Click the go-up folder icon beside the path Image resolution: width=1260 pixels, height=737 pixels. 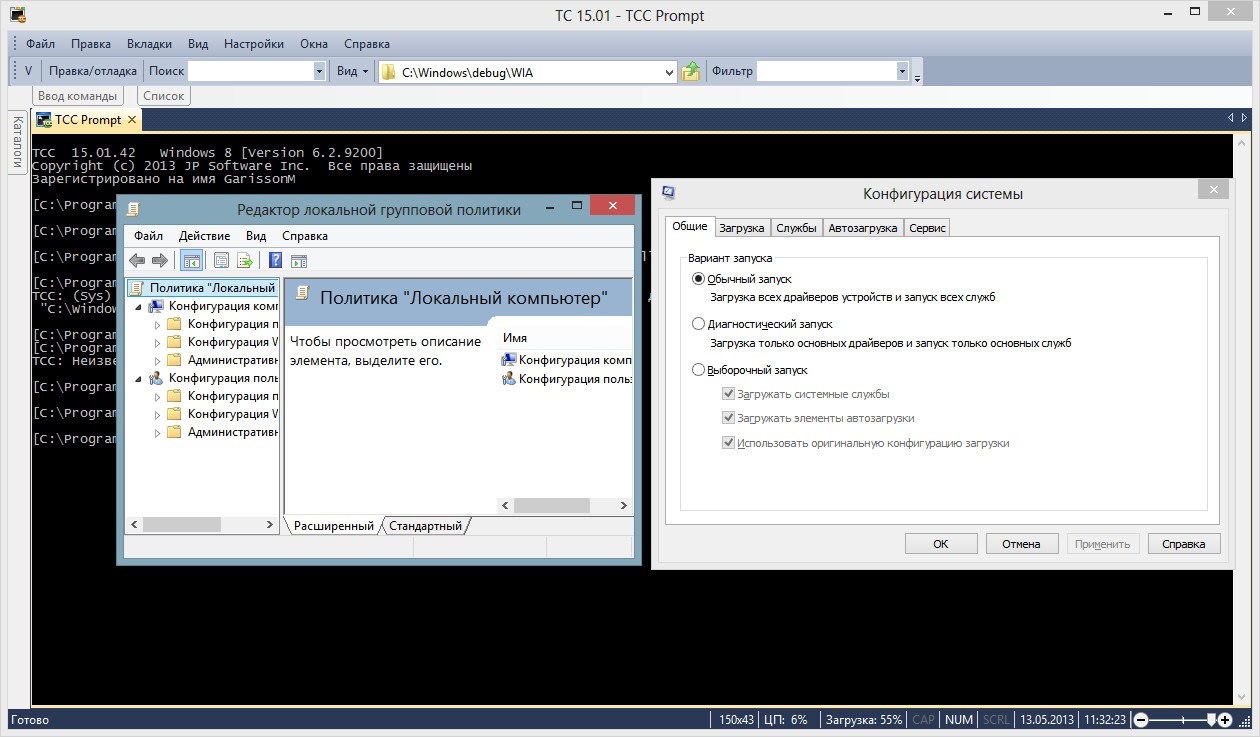pyautogui.click(x=690, y=71)
